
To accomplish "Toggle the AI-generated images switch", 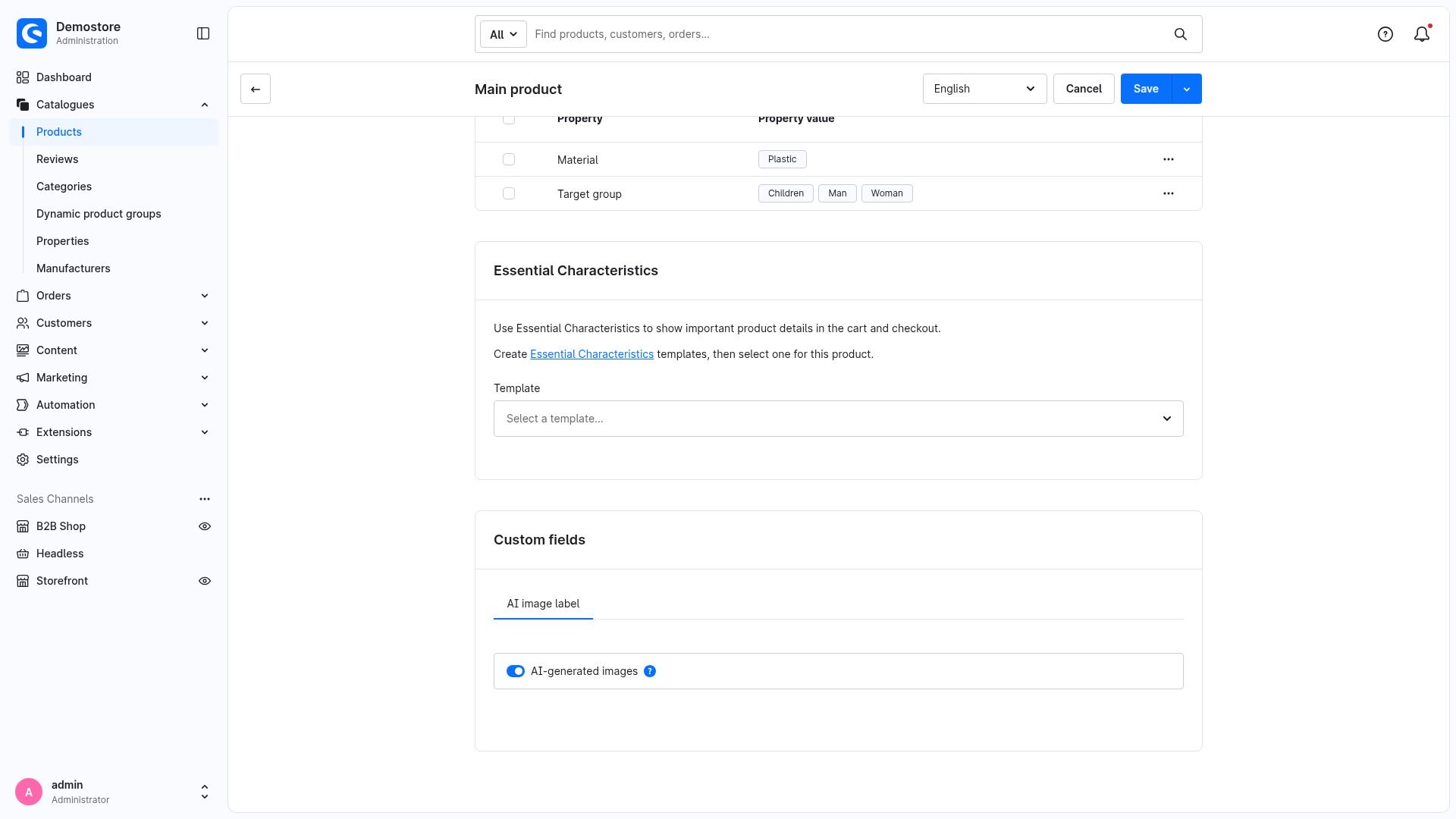I will coord(516,671).
